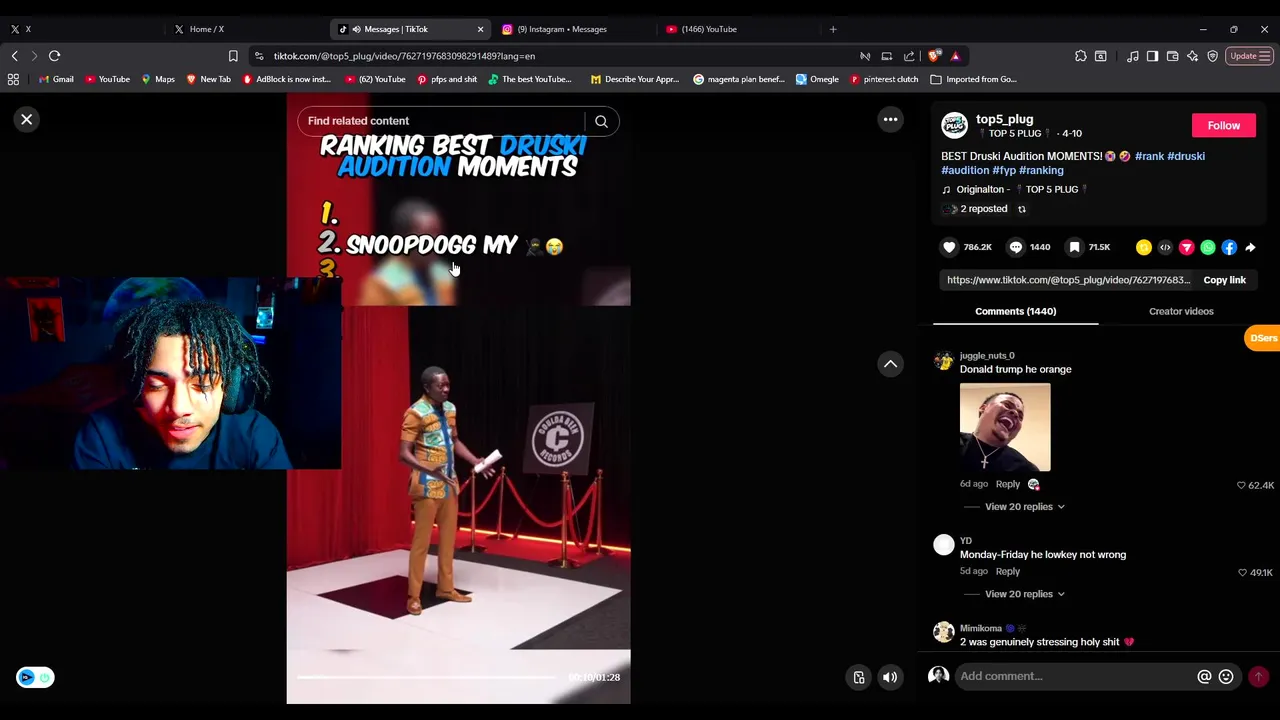Open more share options arrow

[1250, 248]
